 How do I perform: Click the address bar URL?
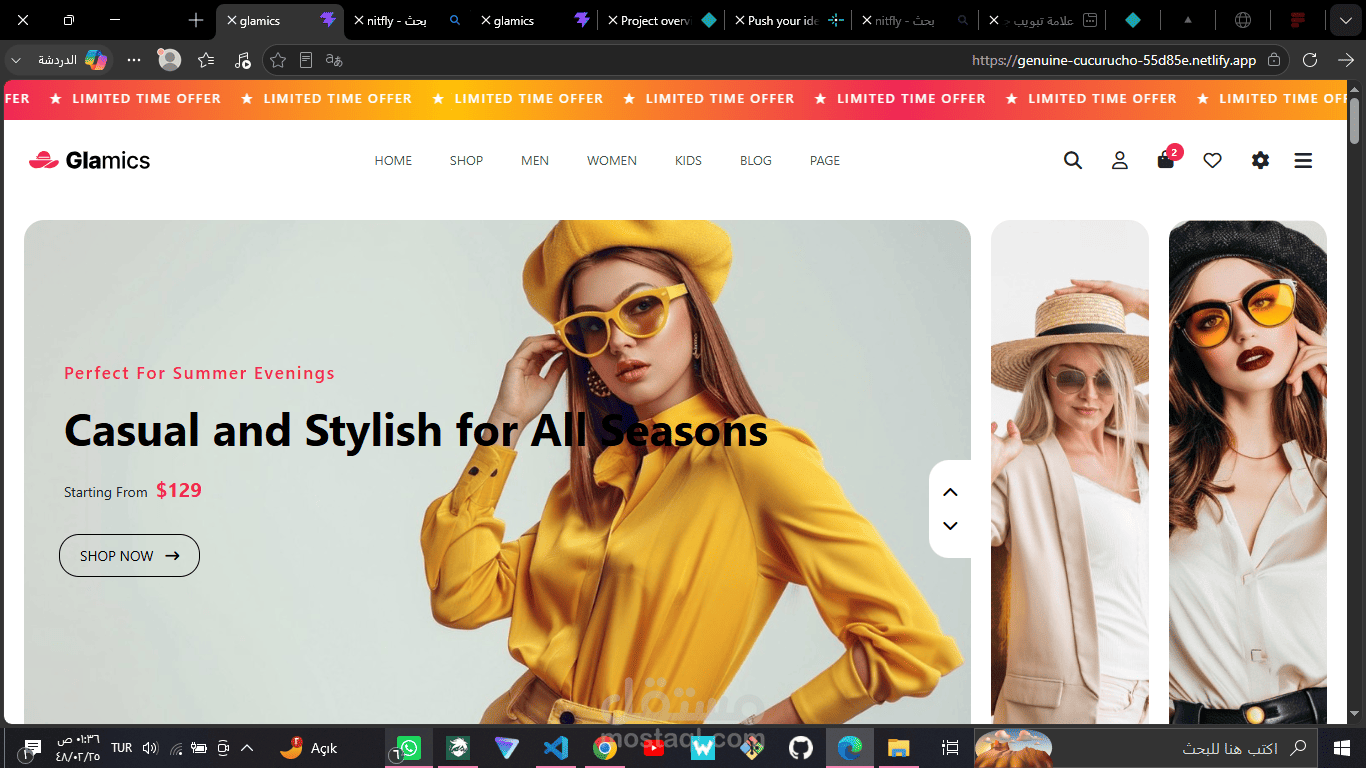click(1114, 60)
